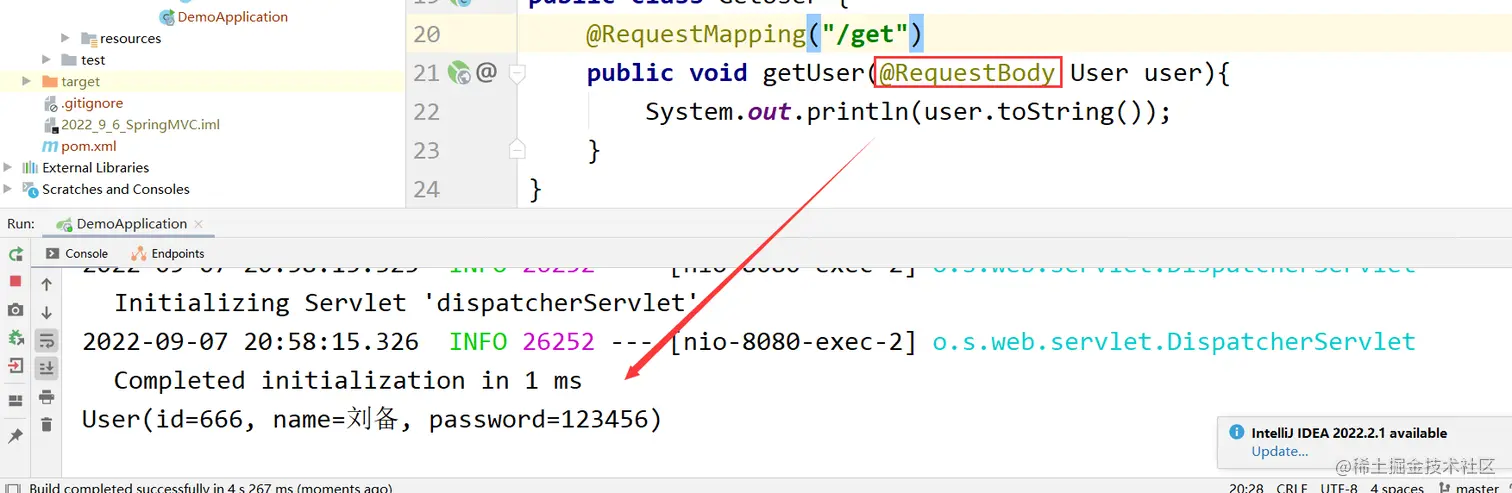Click the up arrow in console toolbar
1512x493 pixels.
46,285
